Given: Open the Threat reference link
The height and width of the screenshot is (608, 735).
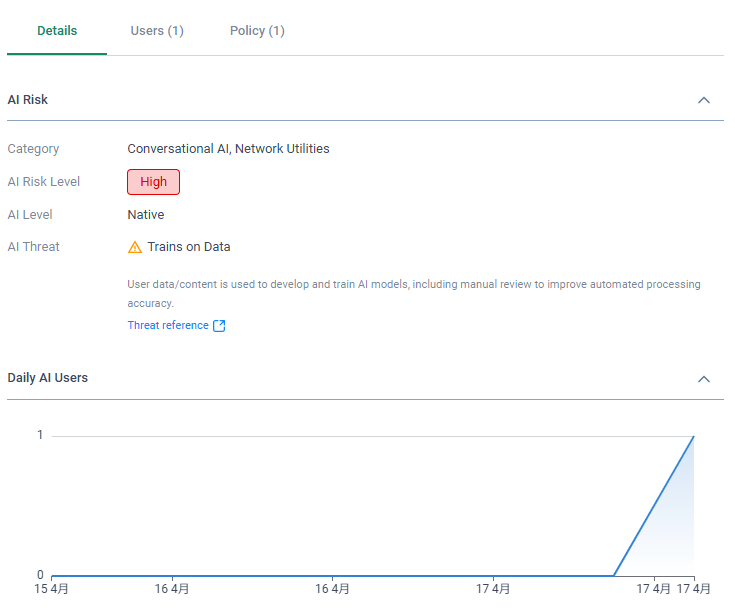Looking at the screenshot, I should [x=168, y=326].
